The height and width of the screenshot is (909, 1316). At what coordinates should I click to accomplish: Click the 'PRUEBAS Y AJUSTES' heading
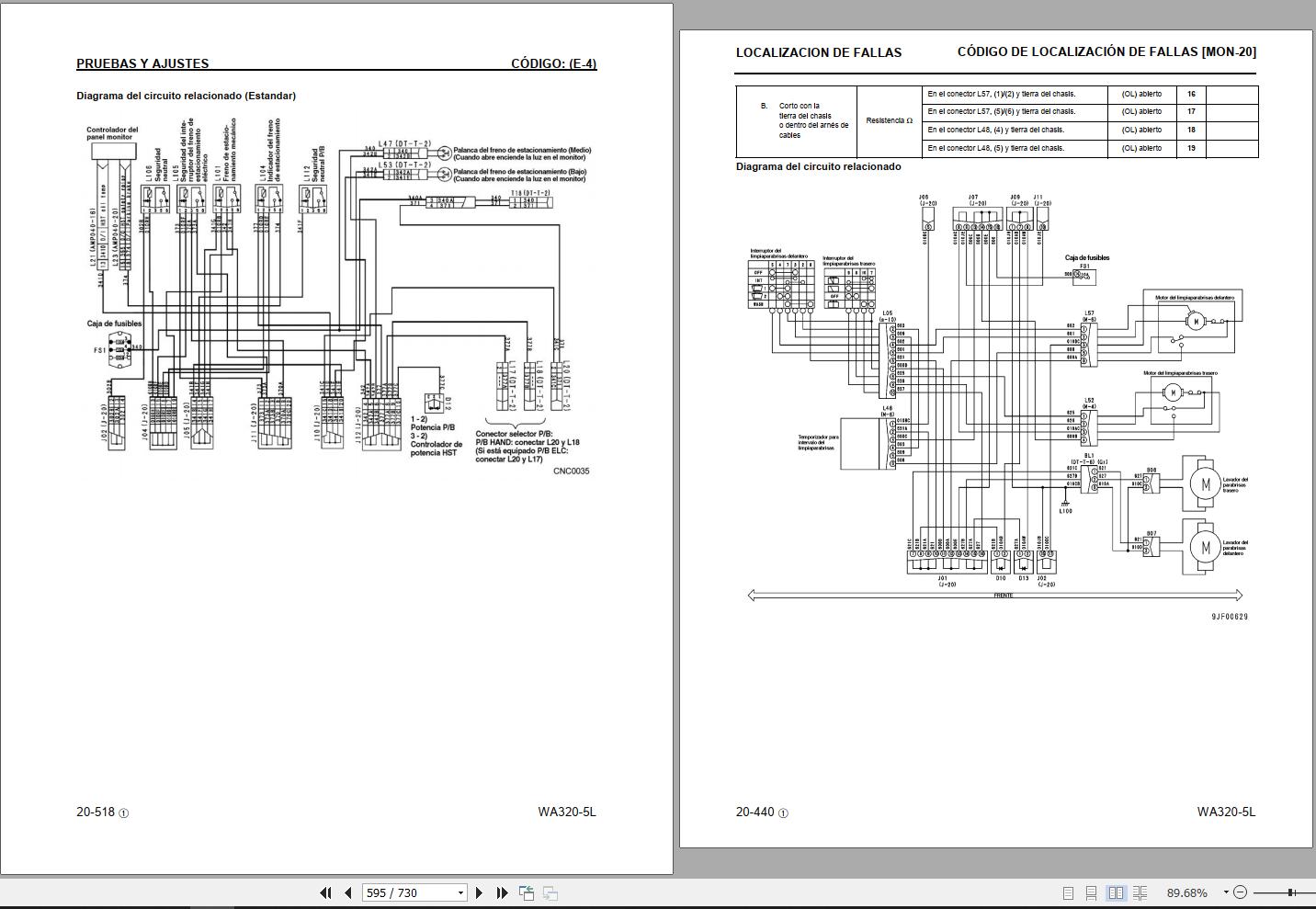[142, 63]
